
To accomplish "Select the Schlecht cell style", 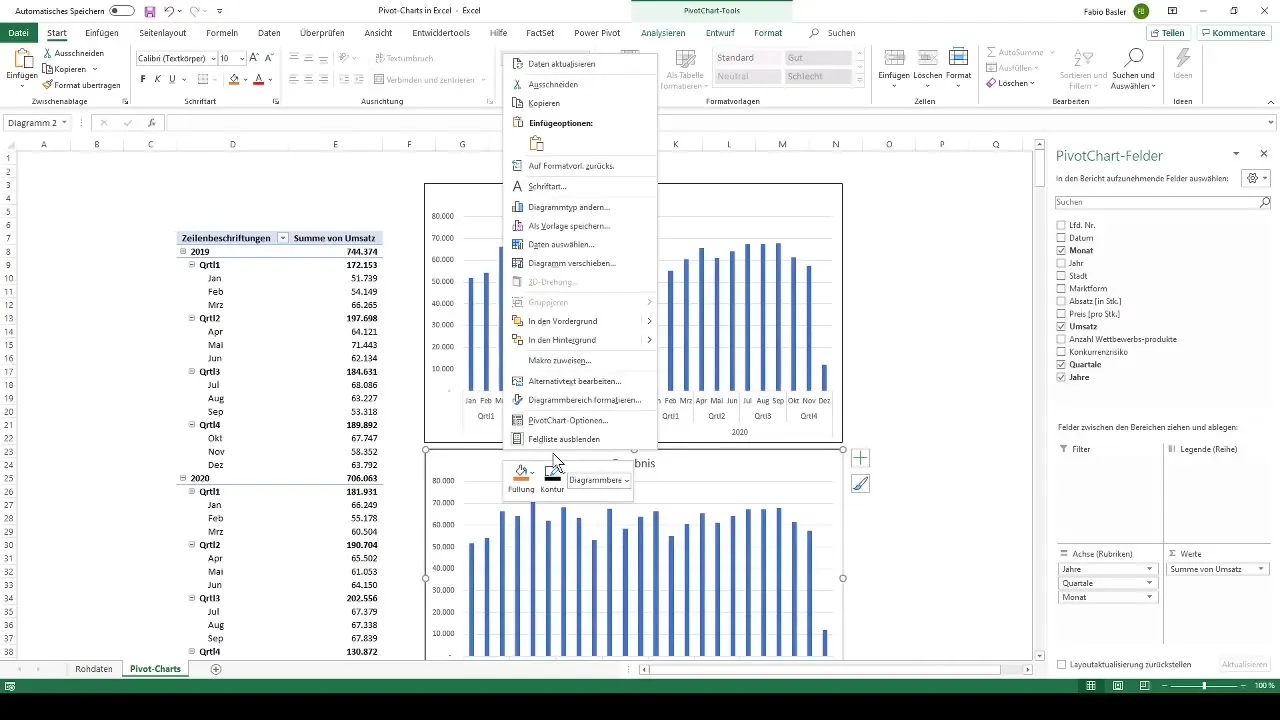I will point(818,76).
